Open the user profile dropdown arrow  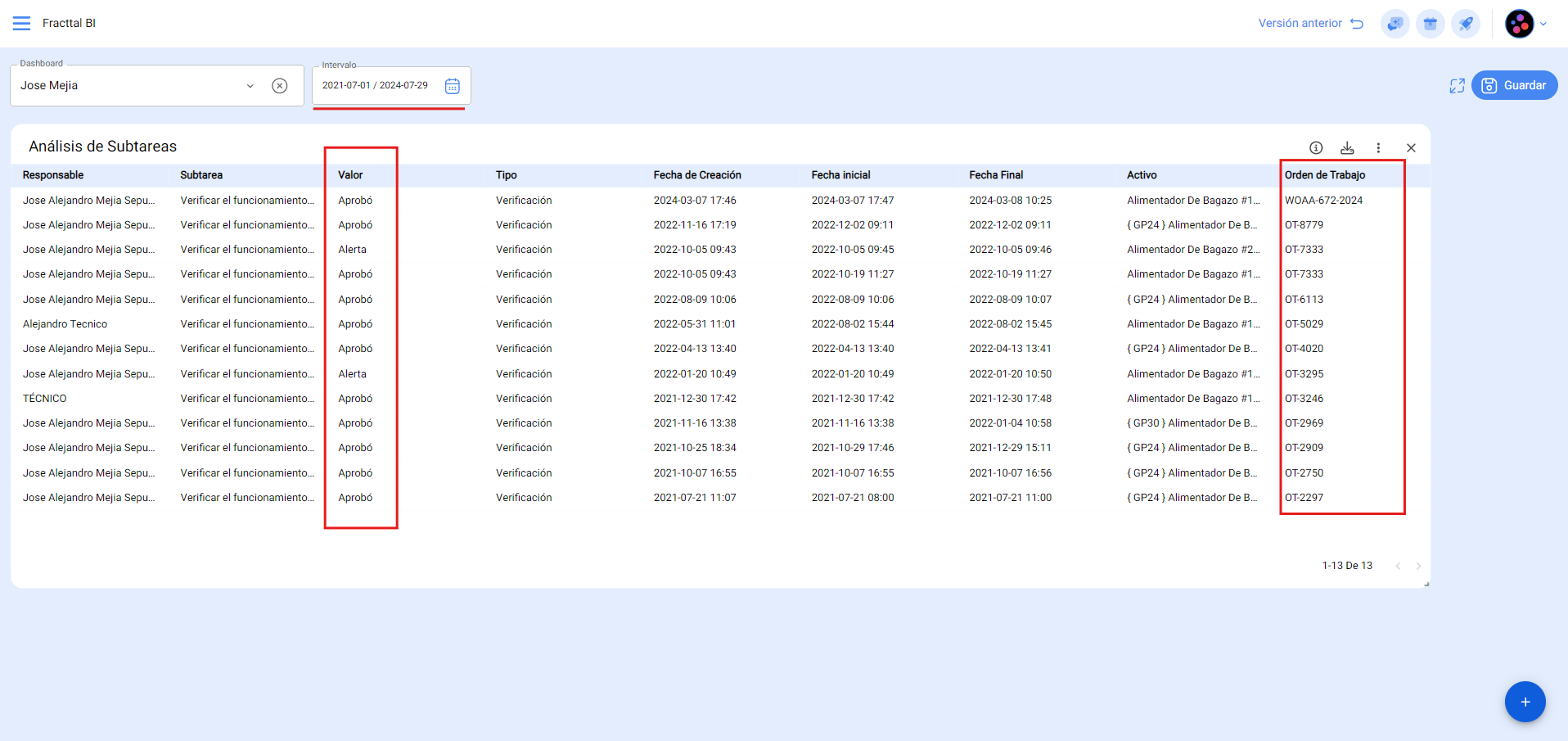click(x=1543, y=24)
